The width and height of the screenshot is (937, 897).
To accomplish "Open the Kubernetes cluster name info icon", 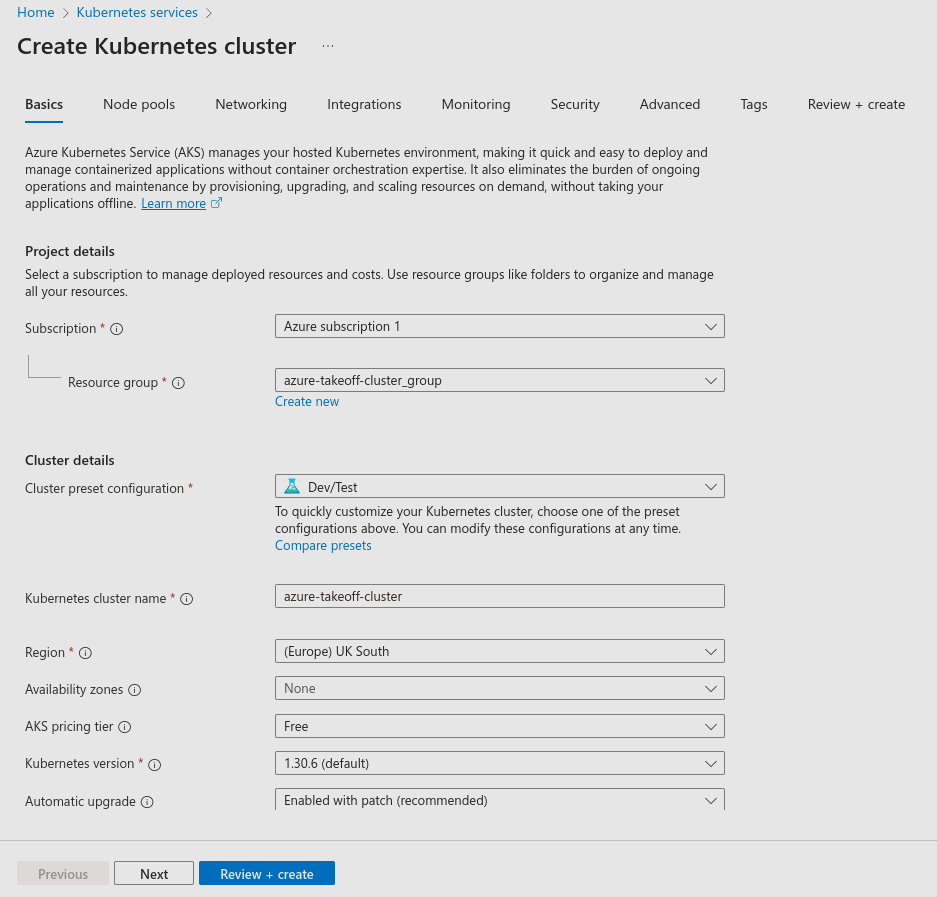I will click(x=187, y=598).
